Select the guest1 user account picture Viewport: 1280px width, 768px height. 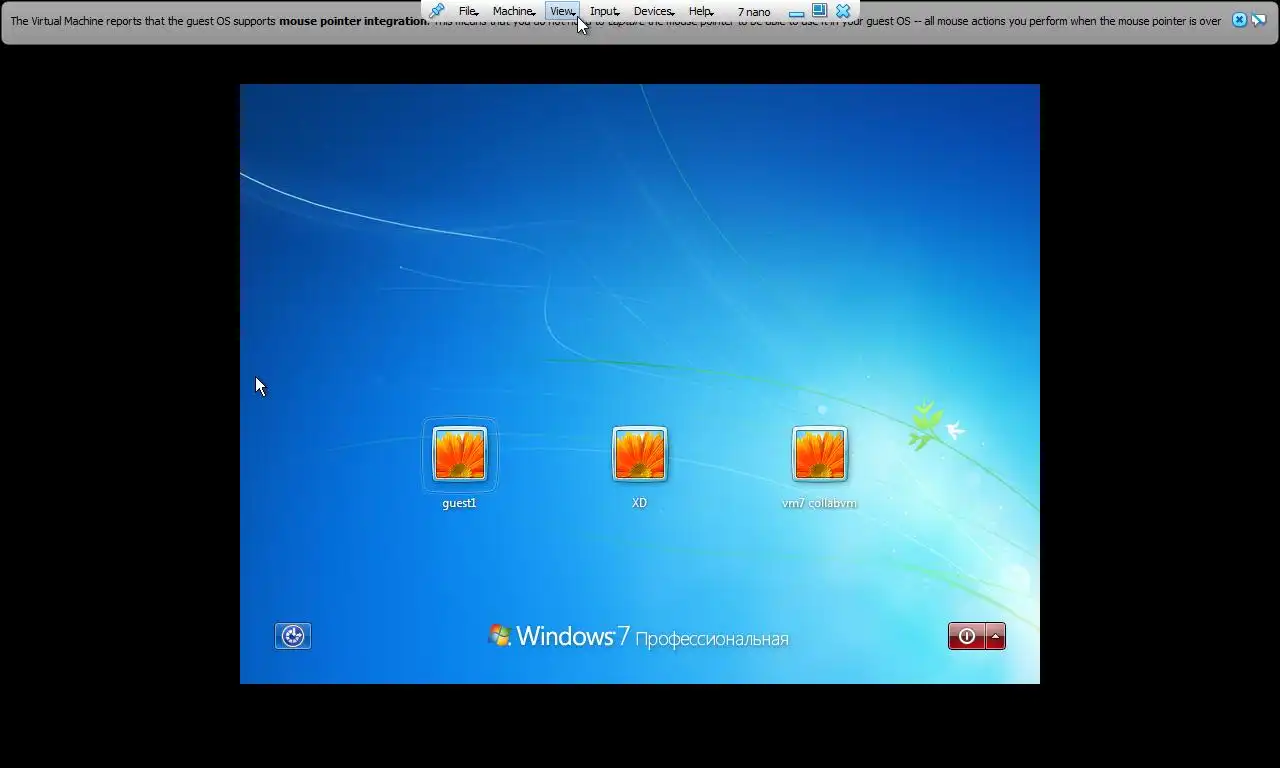click(x=460, y=454)
